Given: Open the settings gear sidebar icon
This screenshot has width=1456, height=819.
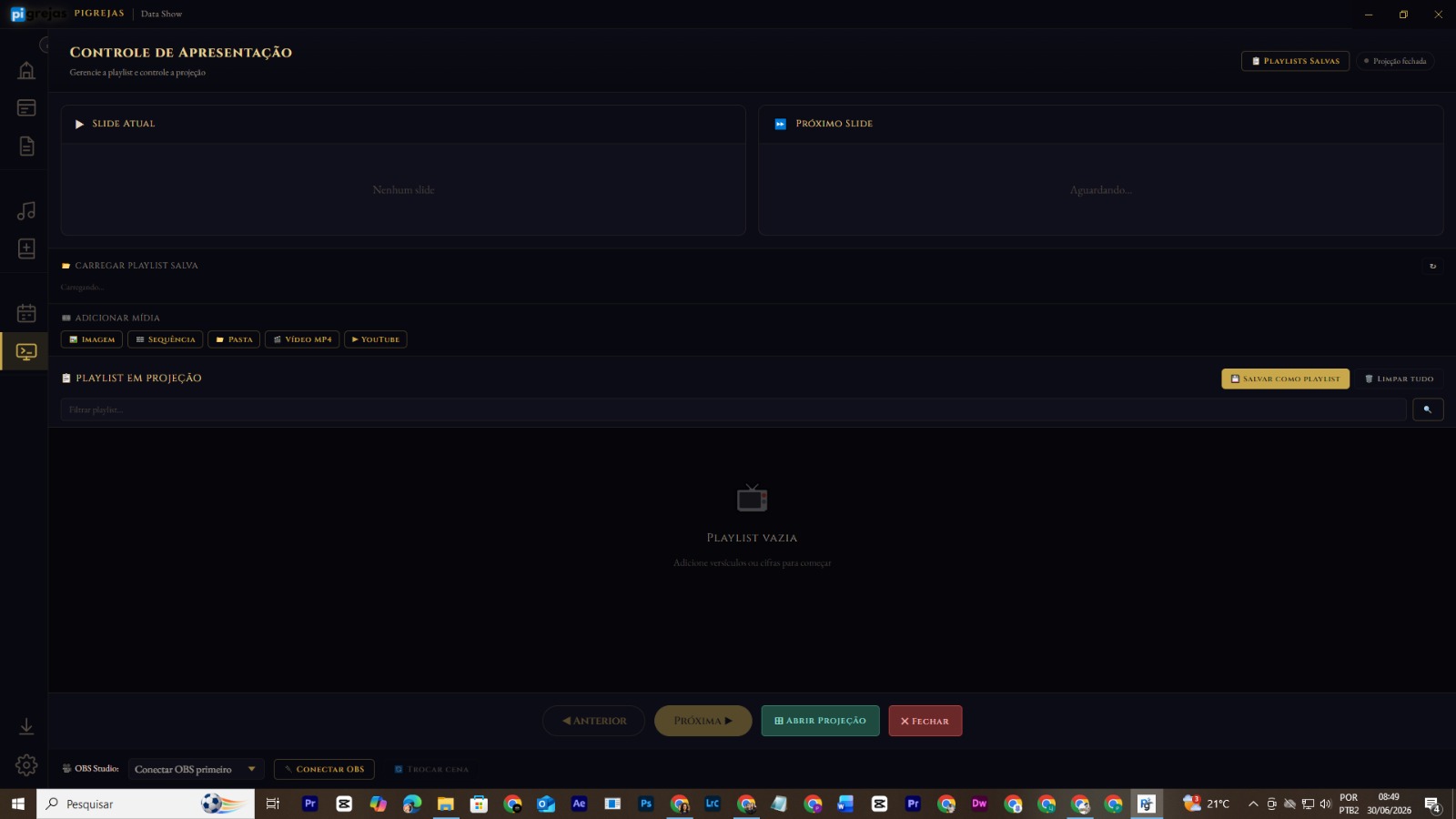Looking at the screenshot, I should (26, 765).
